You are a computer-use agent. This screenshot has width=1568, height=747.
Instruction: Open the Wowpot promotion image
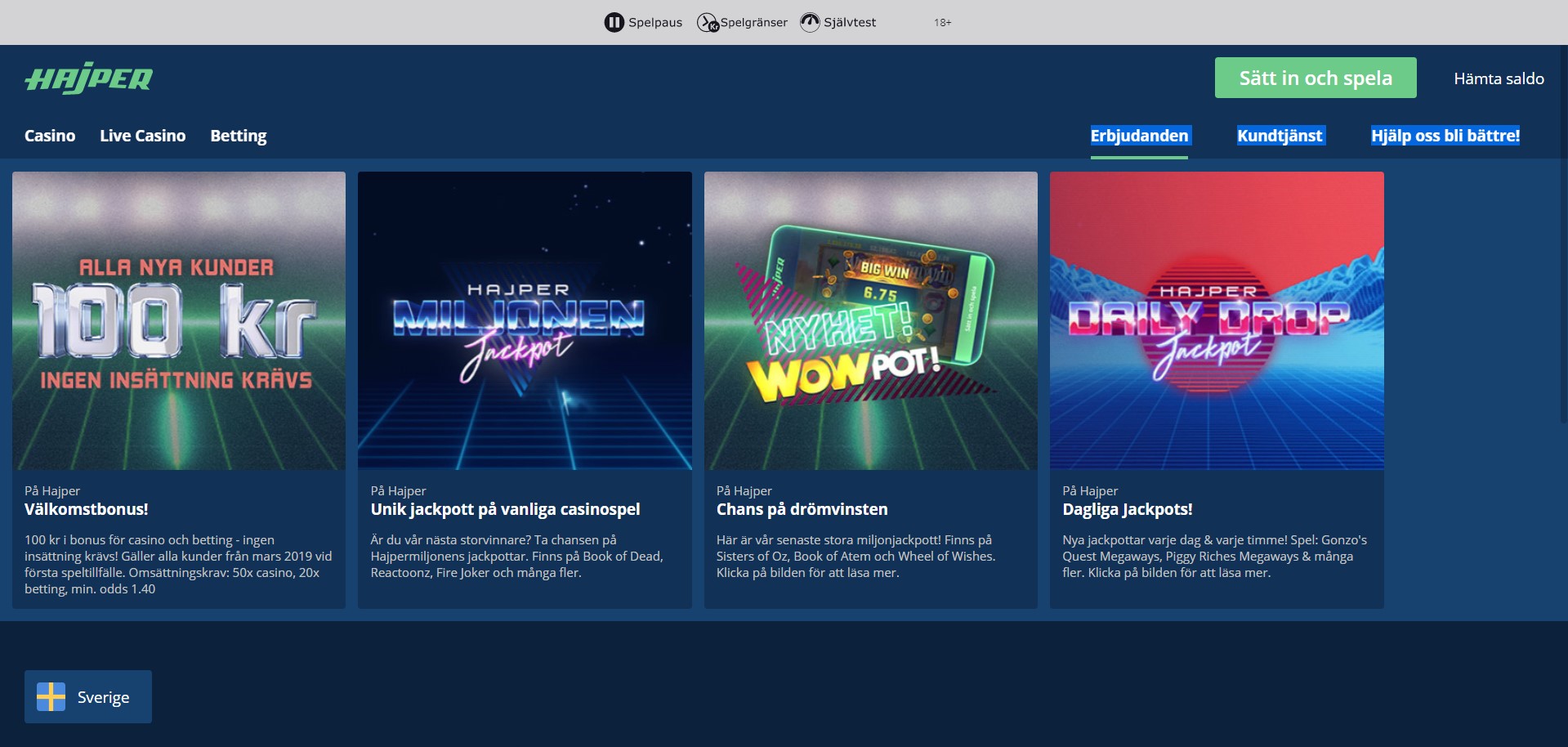tap(870, 320)
